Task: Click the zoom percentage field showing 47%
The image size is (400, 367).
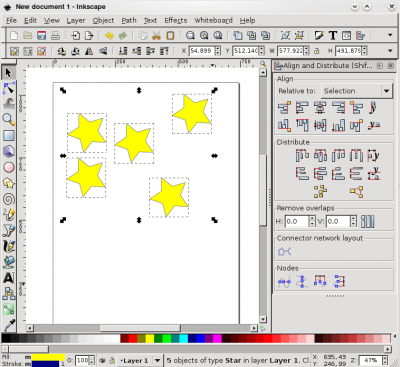Action: [x=370, y=360]
